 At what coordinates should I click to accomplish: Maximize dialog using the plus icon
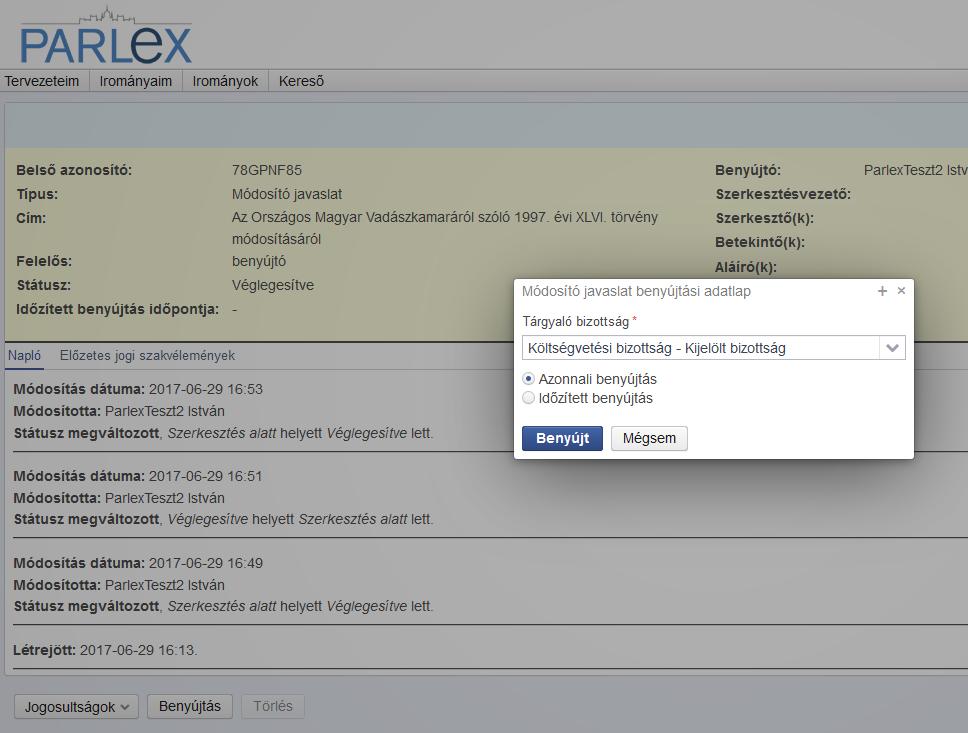882,291
